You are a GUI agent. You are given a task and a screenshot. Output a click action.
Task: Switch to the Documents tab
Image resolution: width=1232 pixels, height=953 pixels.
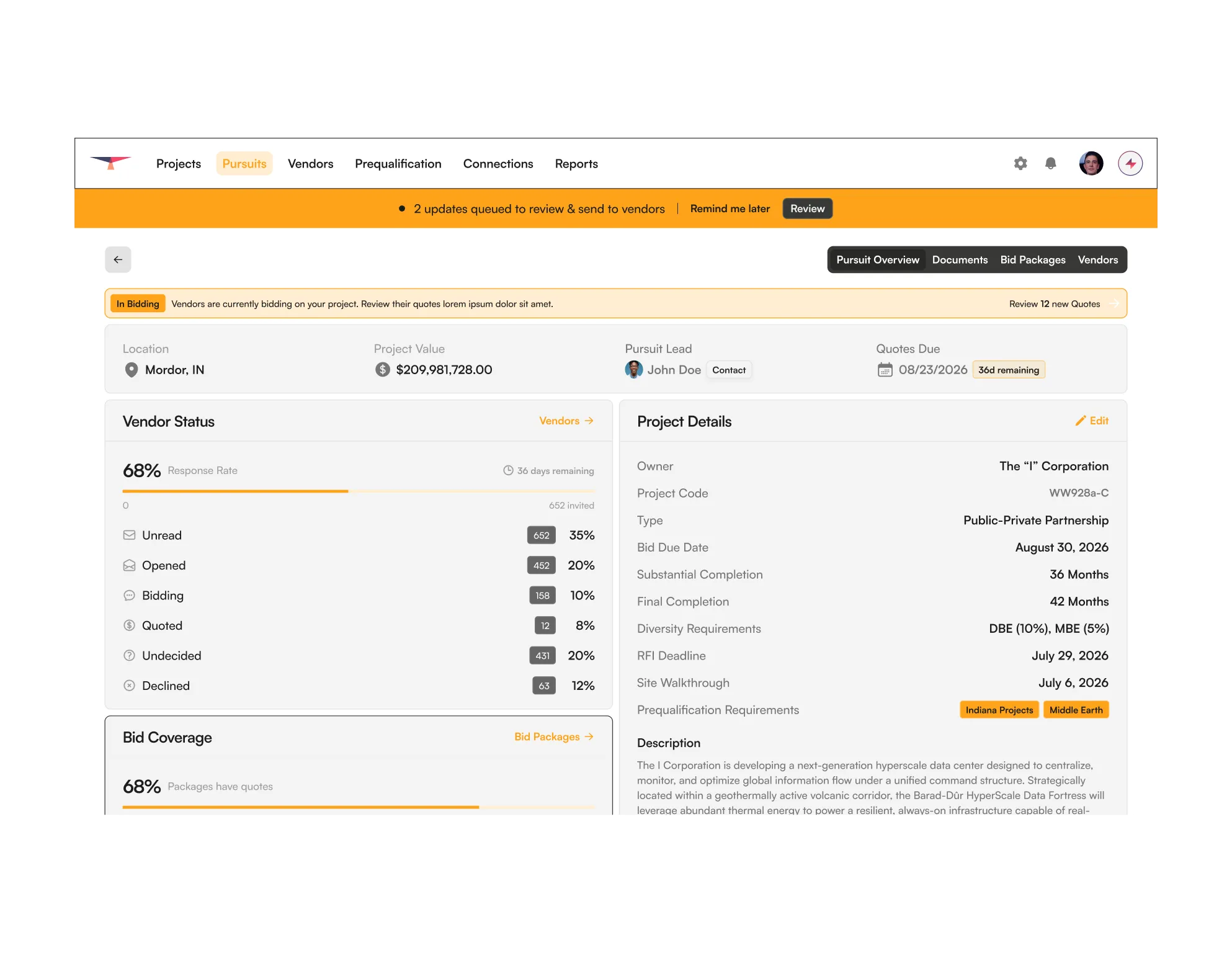click(x=960, y=259)
